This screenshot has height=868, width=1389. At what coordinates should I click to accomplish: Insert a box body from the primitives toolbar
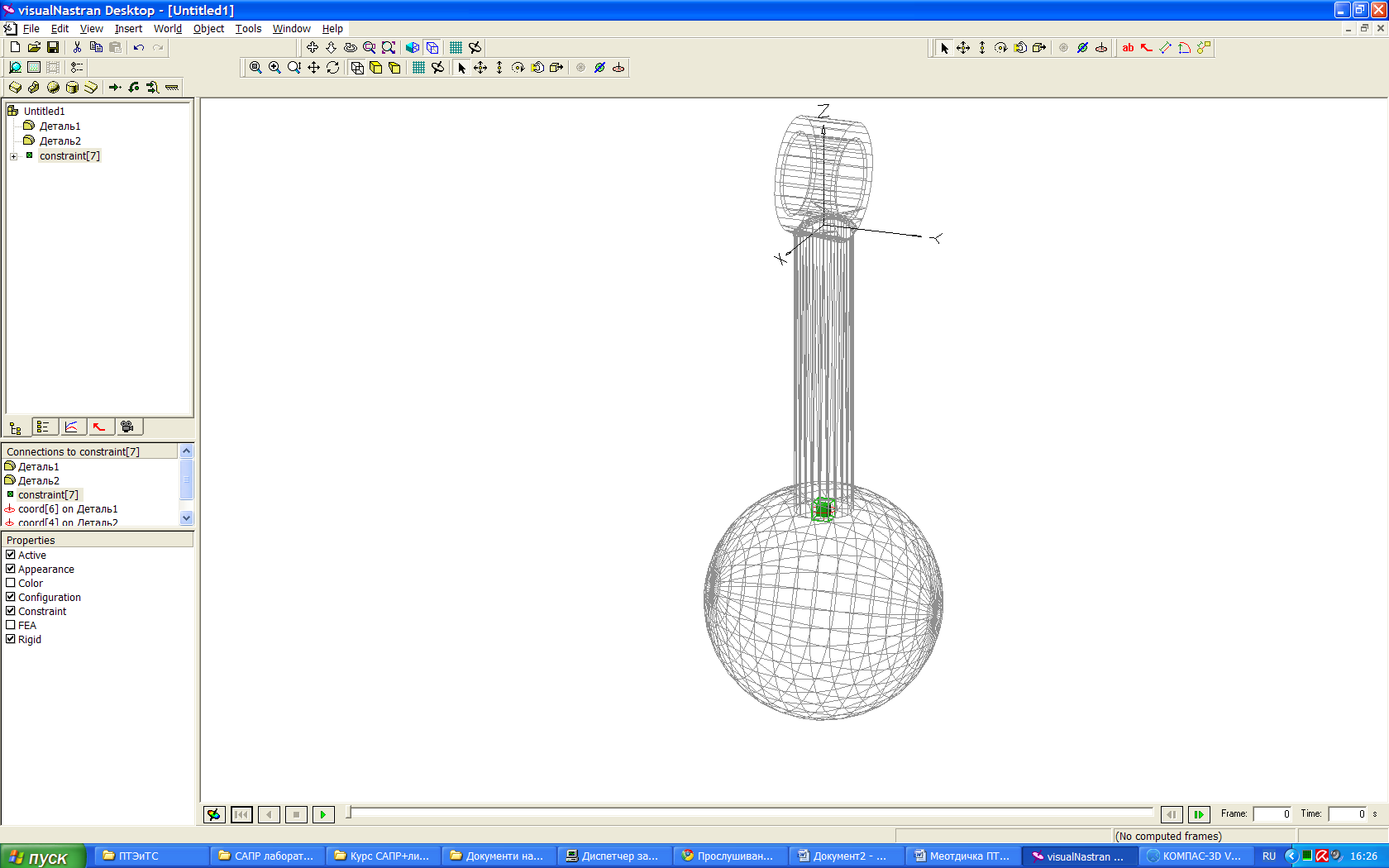[15, 87]
